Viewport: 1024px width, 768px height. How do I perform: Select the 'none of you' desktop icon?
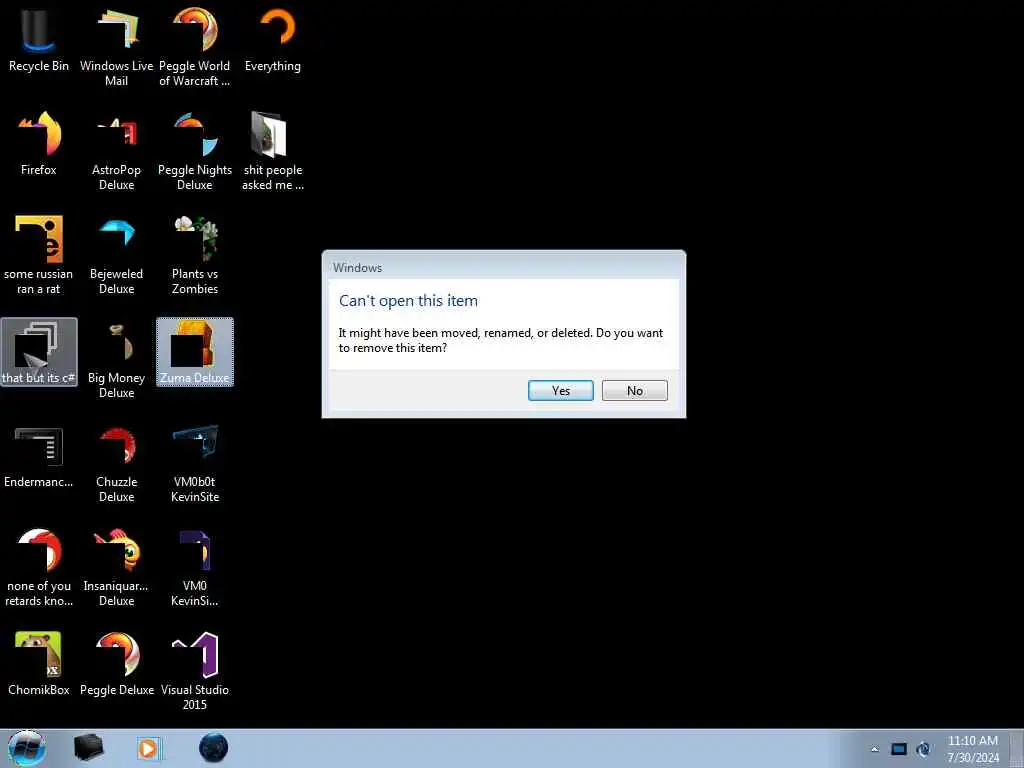[39, 567]
